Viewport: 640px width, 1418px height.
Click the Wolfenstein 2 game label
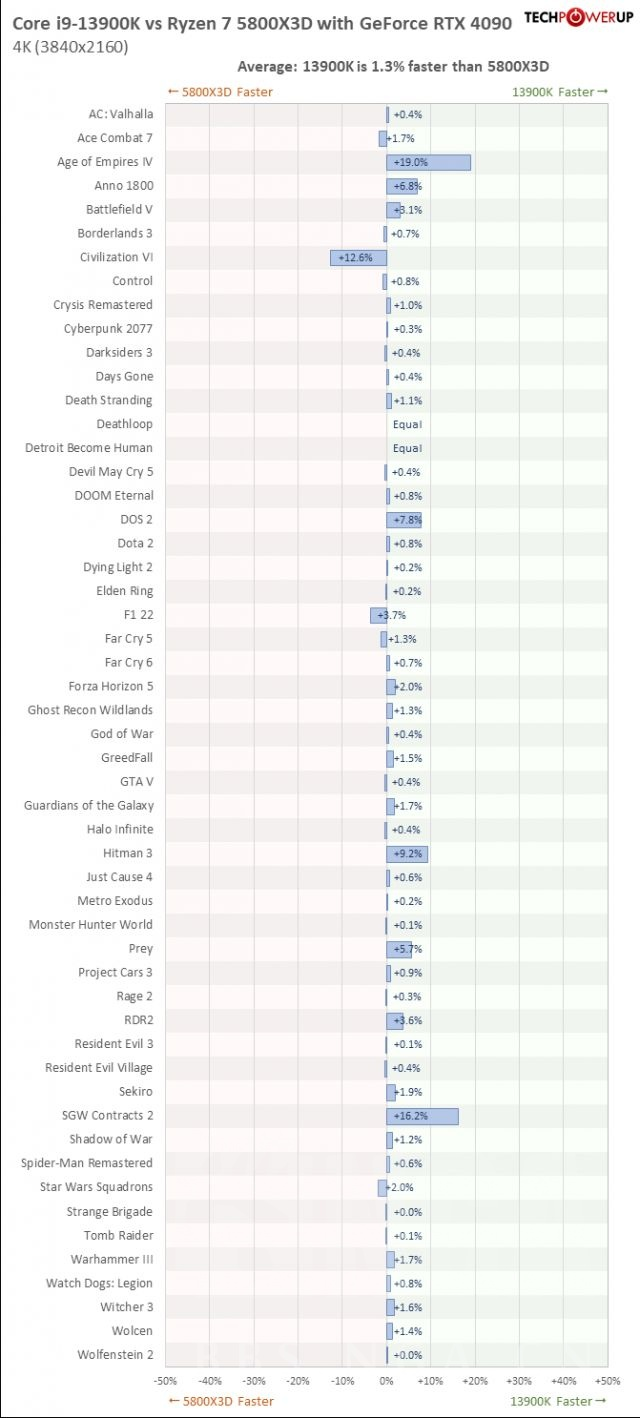(115, 1355)
